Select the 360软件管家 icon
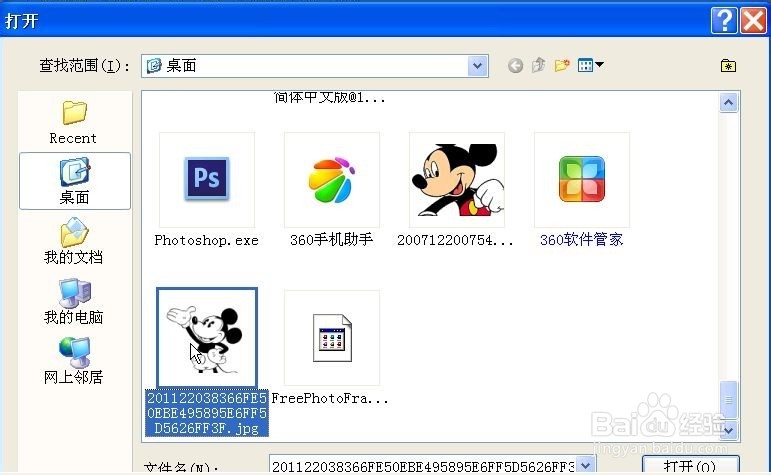Screen dimensions: 771x475 582,179
